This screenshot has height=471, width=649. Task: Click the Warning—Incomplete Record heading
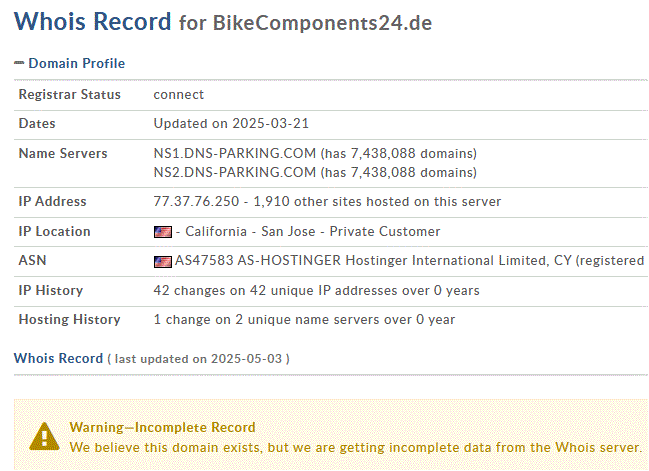click(162, 428)
